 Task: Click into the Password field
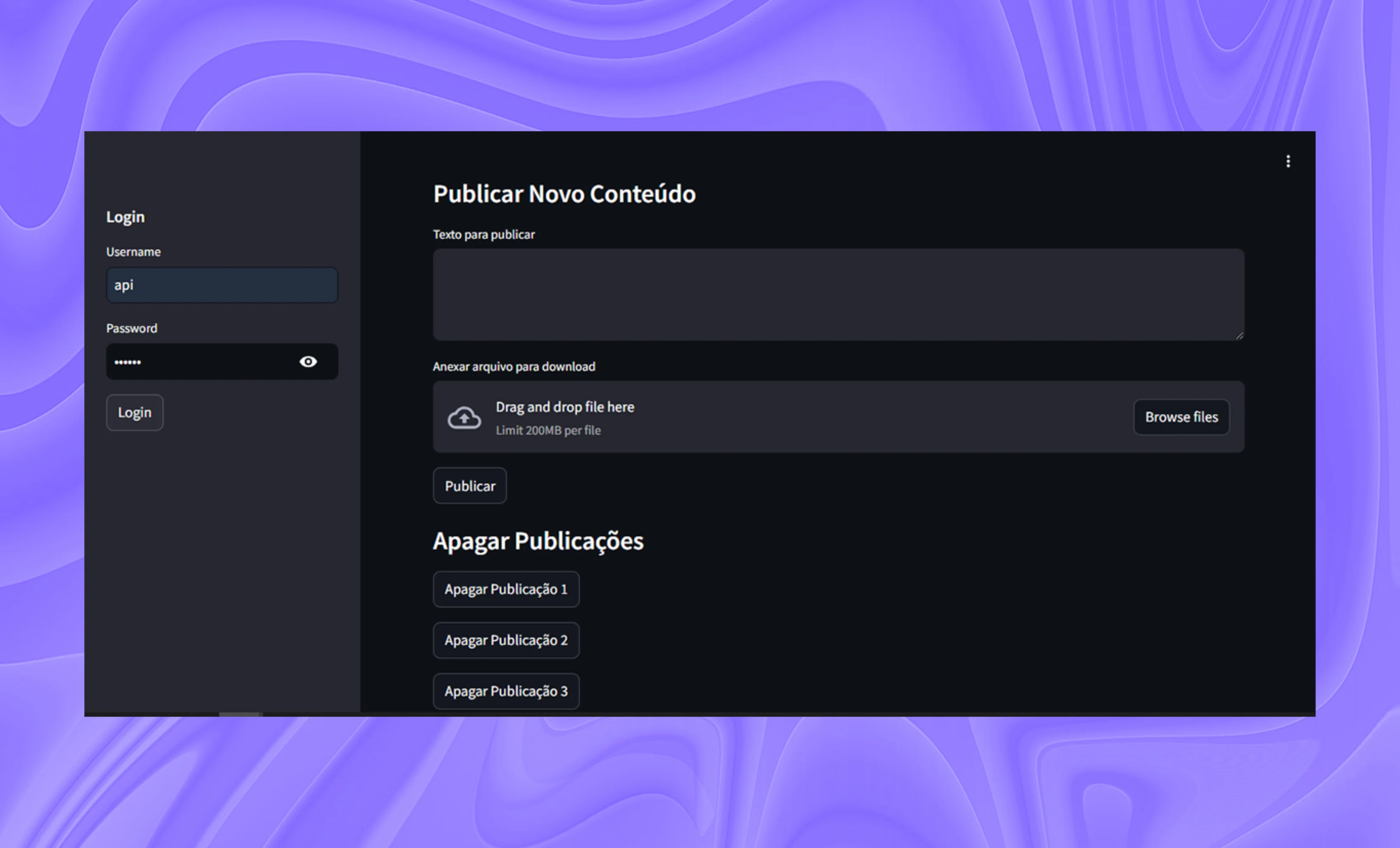click(x=199, y=362)
